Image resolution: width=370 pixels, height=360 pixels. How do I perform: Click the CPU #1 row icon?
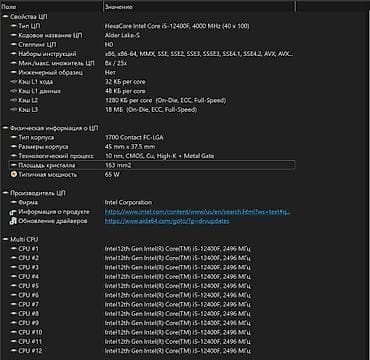pyautogui.click(x=14, y=249)
